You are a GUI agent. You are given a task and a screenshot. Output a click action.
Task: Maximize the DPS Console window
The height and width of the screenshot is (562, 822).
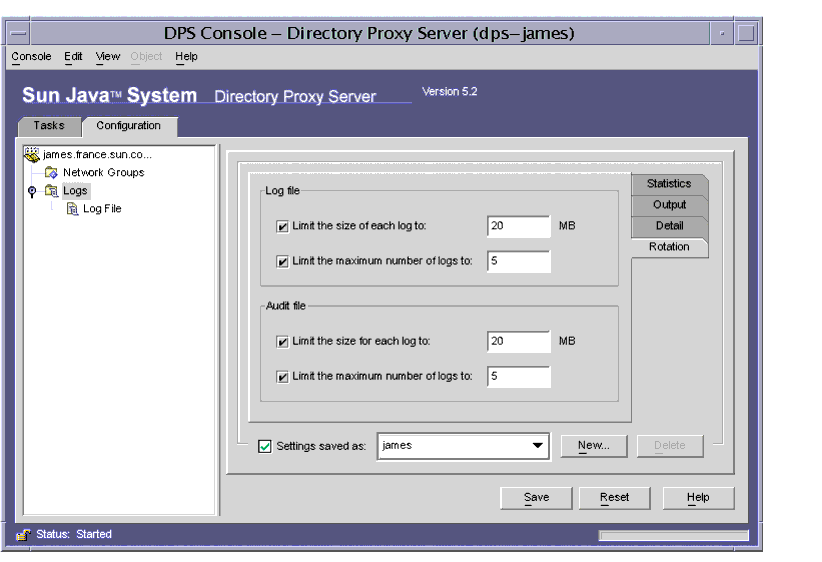point(746,33)
